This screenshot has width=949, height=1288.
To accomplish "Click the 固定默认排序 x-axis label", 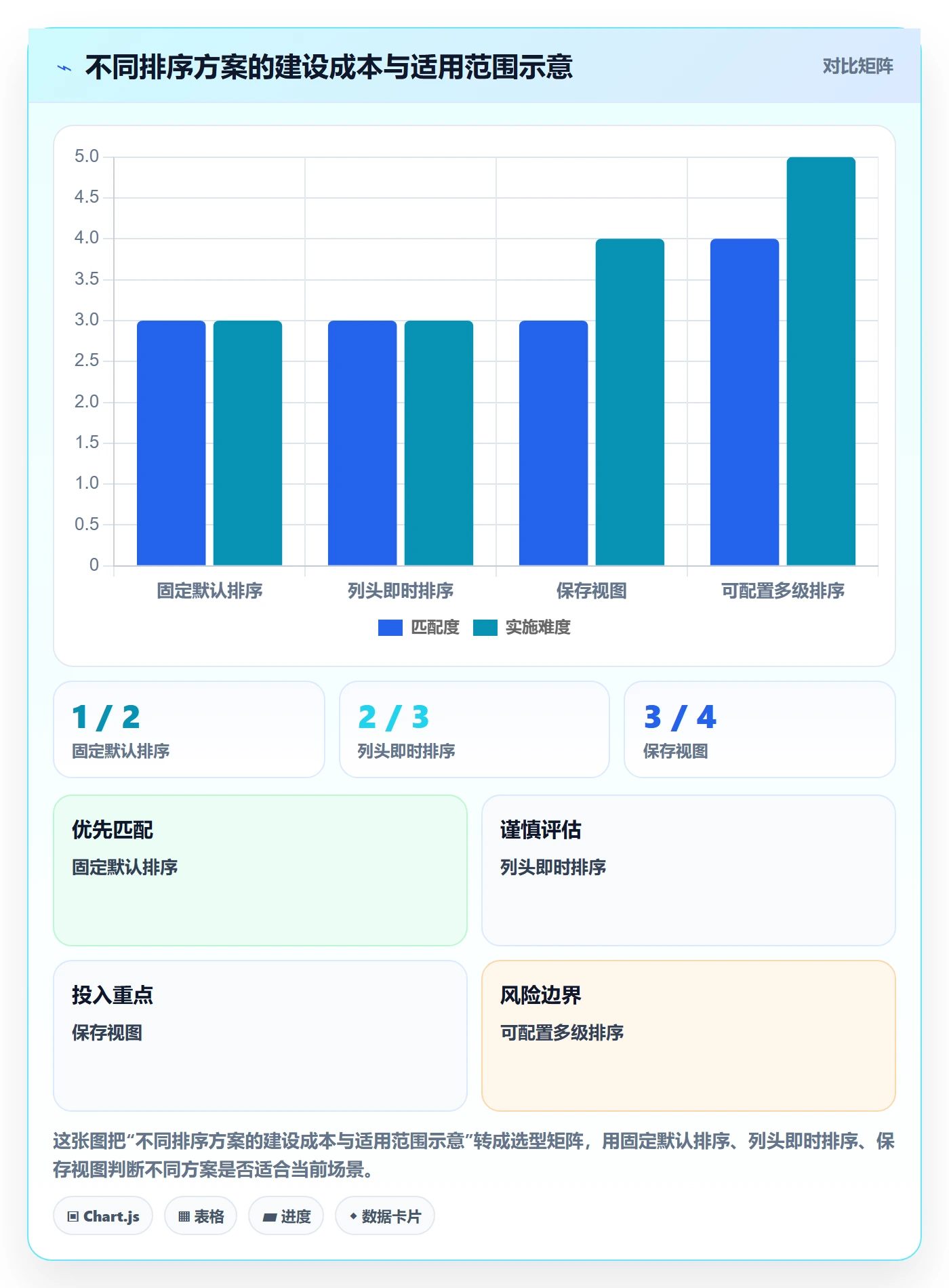I will pyautogui.click(x=209, y=591).
